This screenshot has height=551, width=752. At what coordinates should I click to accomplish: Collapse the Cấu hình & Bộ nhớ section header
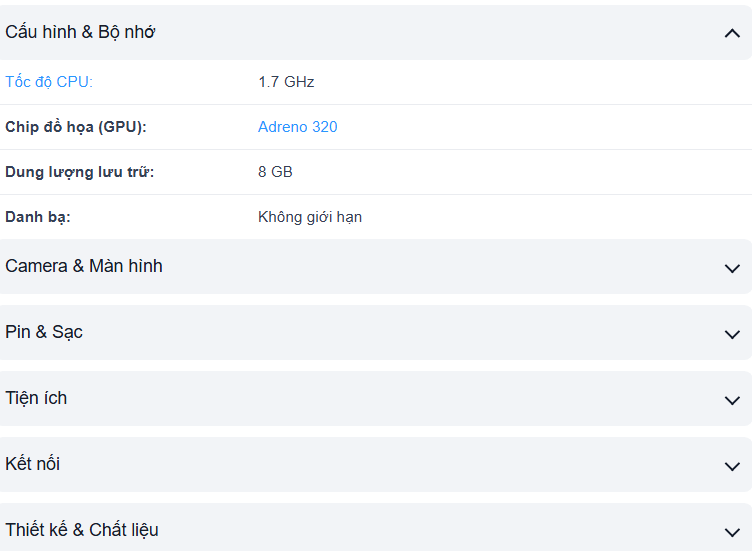(x=80, y=32)
